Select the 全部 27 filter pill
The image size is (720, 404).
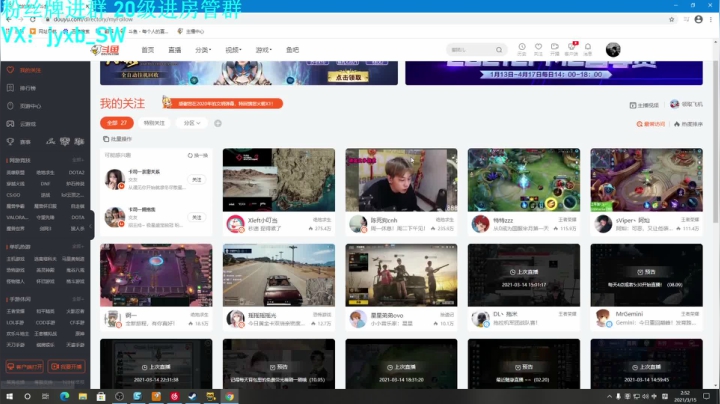tap(117, 123)
